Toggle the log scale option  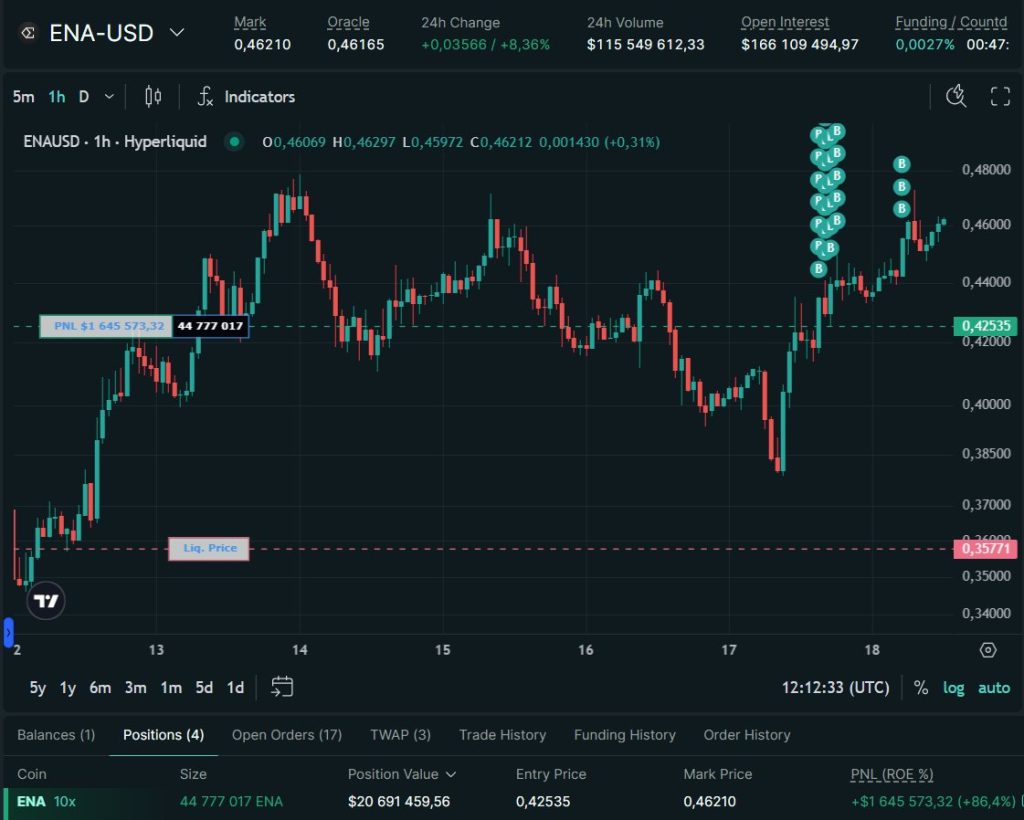tap(953, 688)
